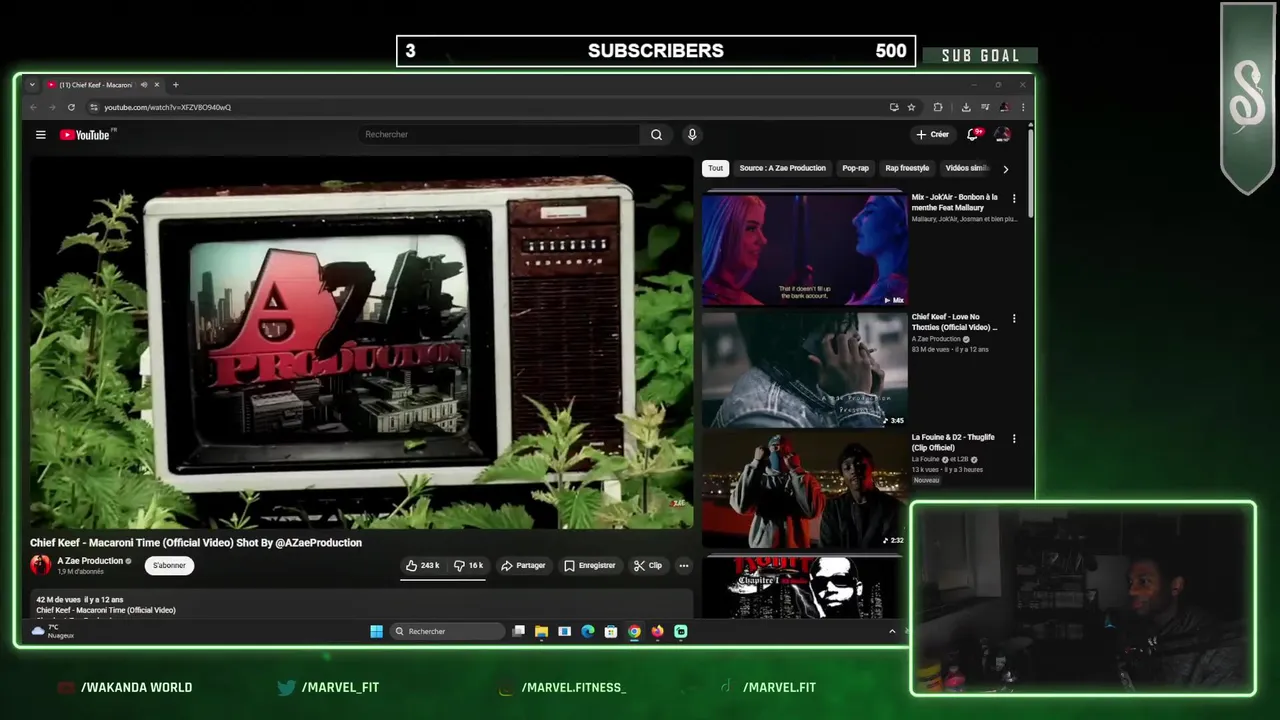Click in the YouTube Rechercher search field
The image size is (1280, 720).
click(x=499, y=135)
